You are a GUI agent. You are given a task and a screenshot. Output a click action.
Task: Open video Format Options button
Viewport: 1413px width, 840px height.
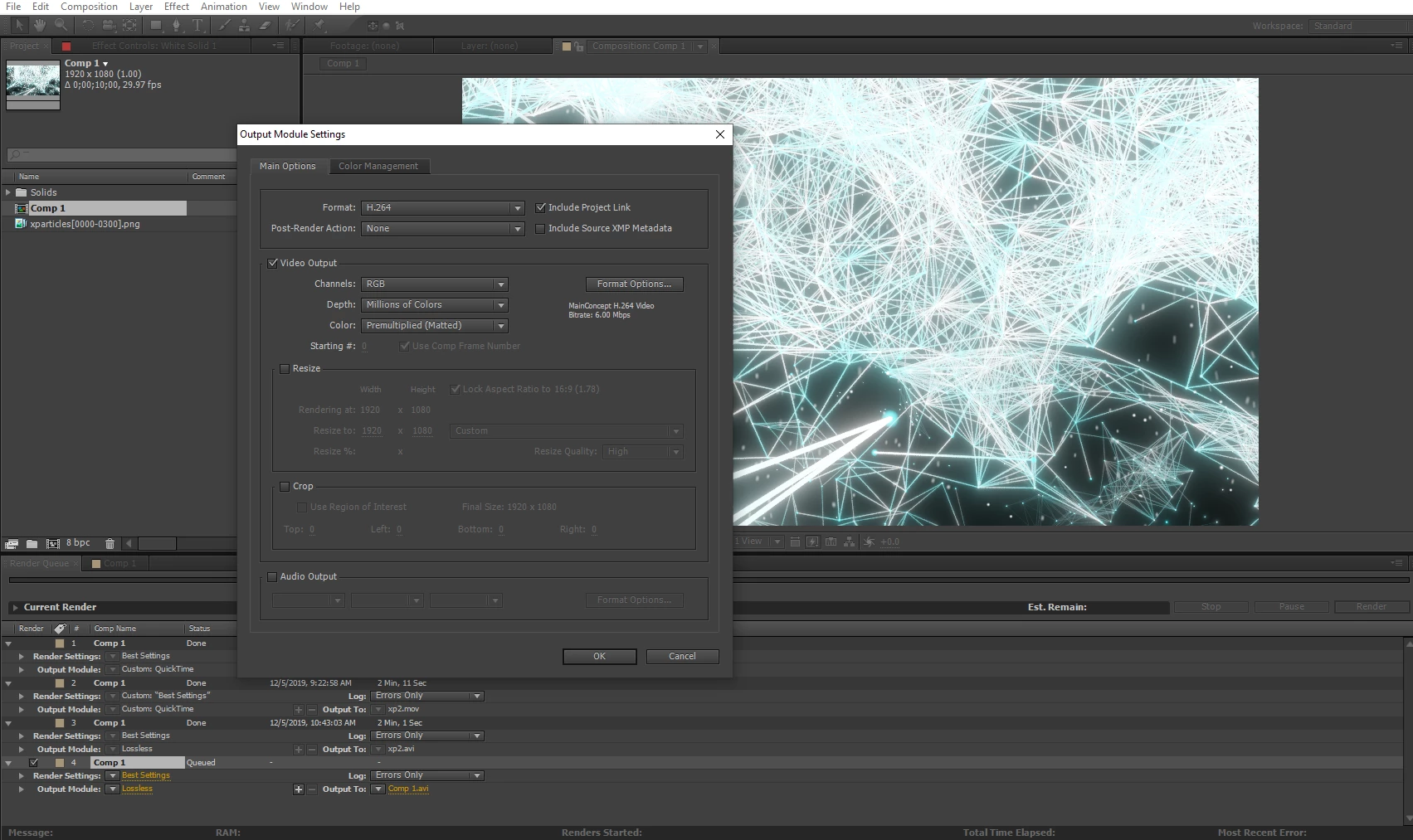click(635, 284)
